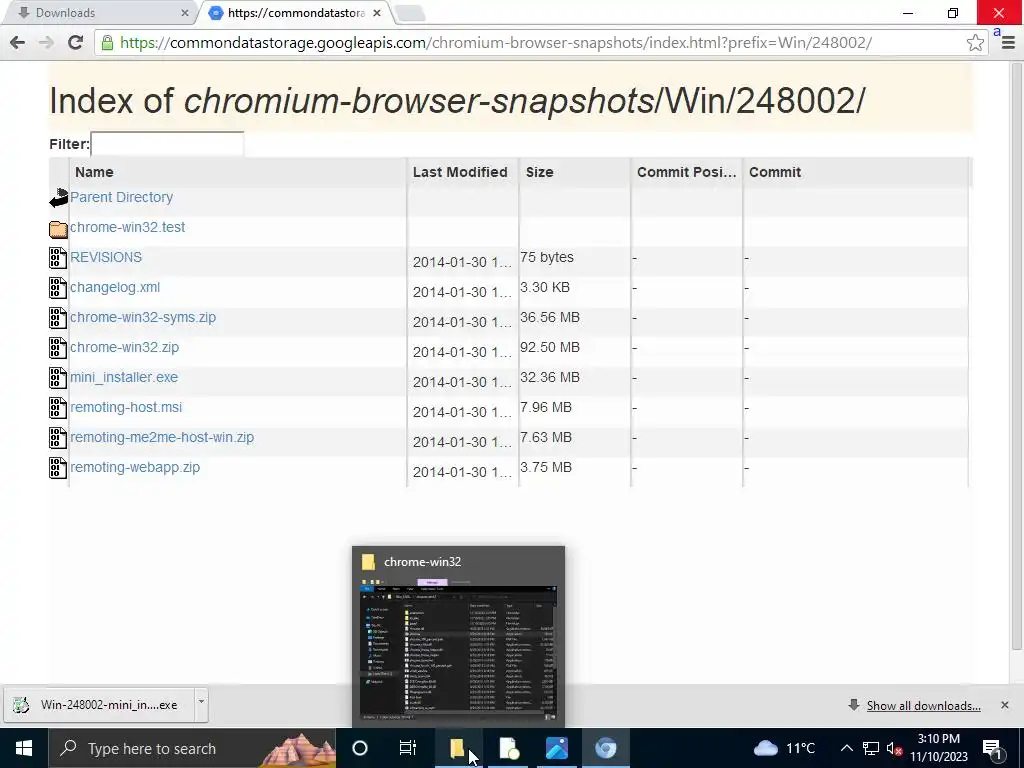Click the file icon beside remoting-webapp.zip

58,468
